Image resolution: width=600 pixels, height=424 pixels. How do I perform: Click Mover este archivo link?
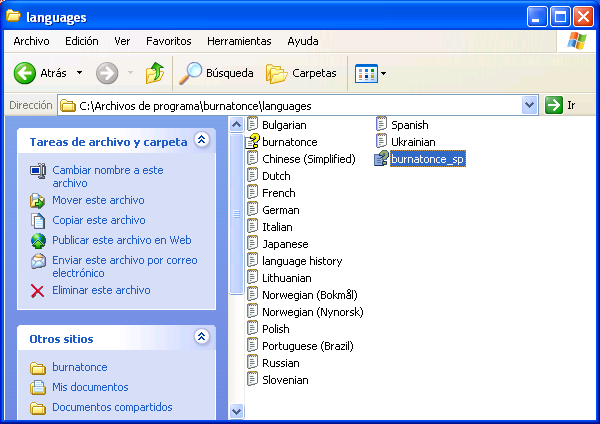point(98,200)
